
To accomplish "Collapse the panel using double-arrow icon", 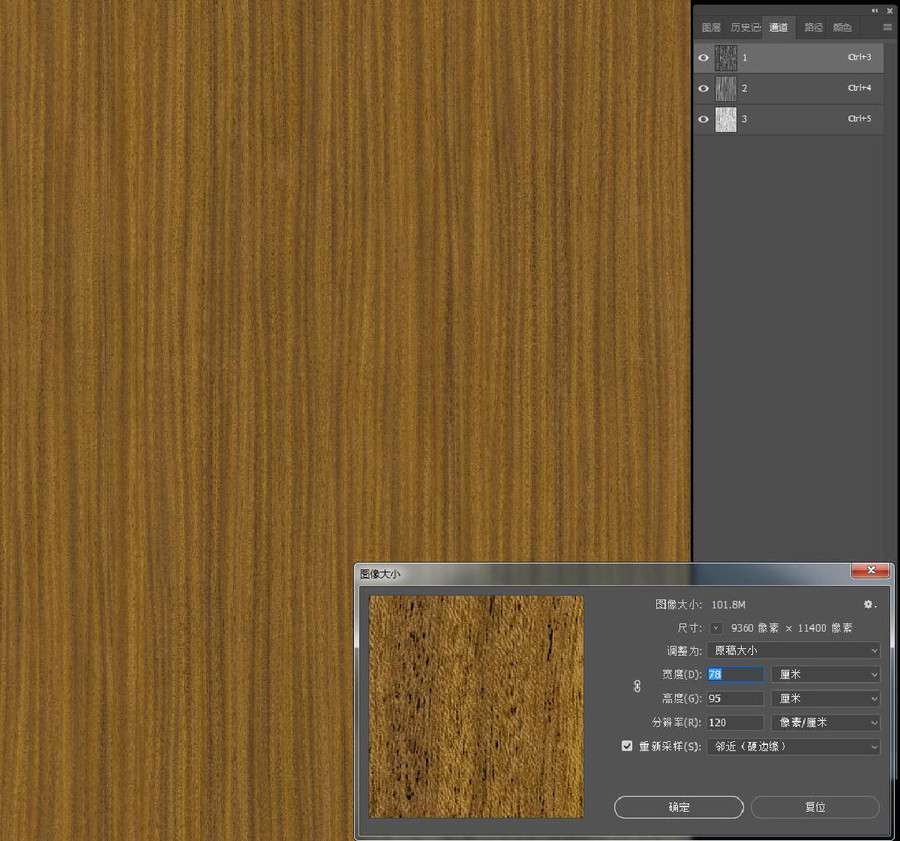I will (874, 10).
